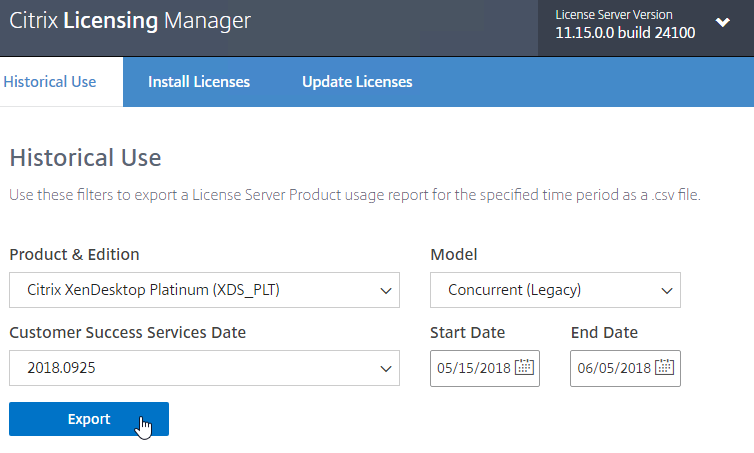
Task: Expand the License Server Version chevron
Action: (x=722, y=22)
